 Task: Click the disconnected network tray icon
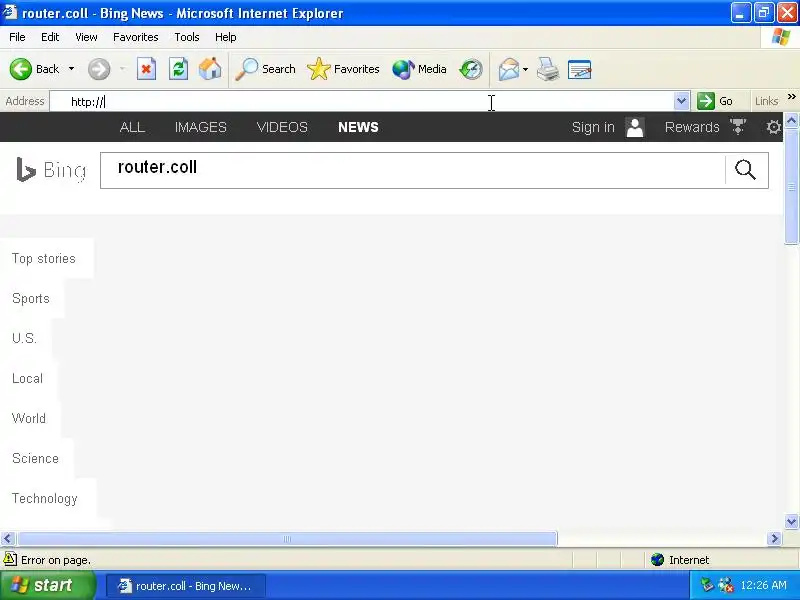point(726,585)
